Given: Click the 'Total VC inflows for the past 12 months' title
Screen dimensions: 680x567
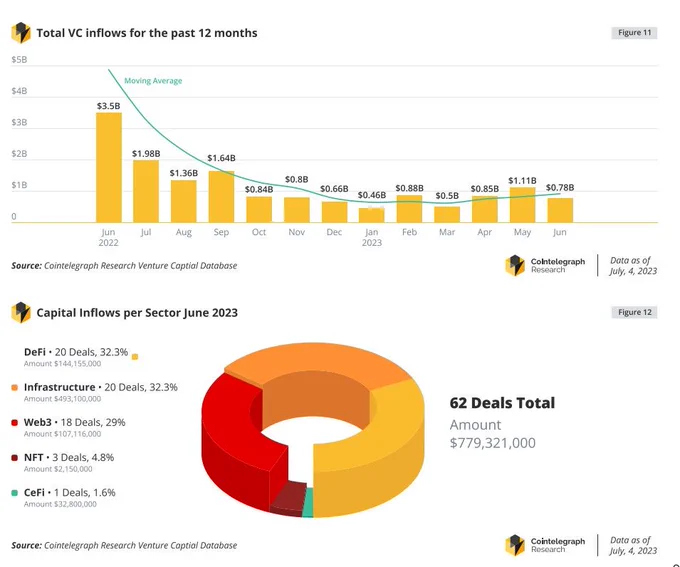Looking at the screenshot, I should [147, 33].
